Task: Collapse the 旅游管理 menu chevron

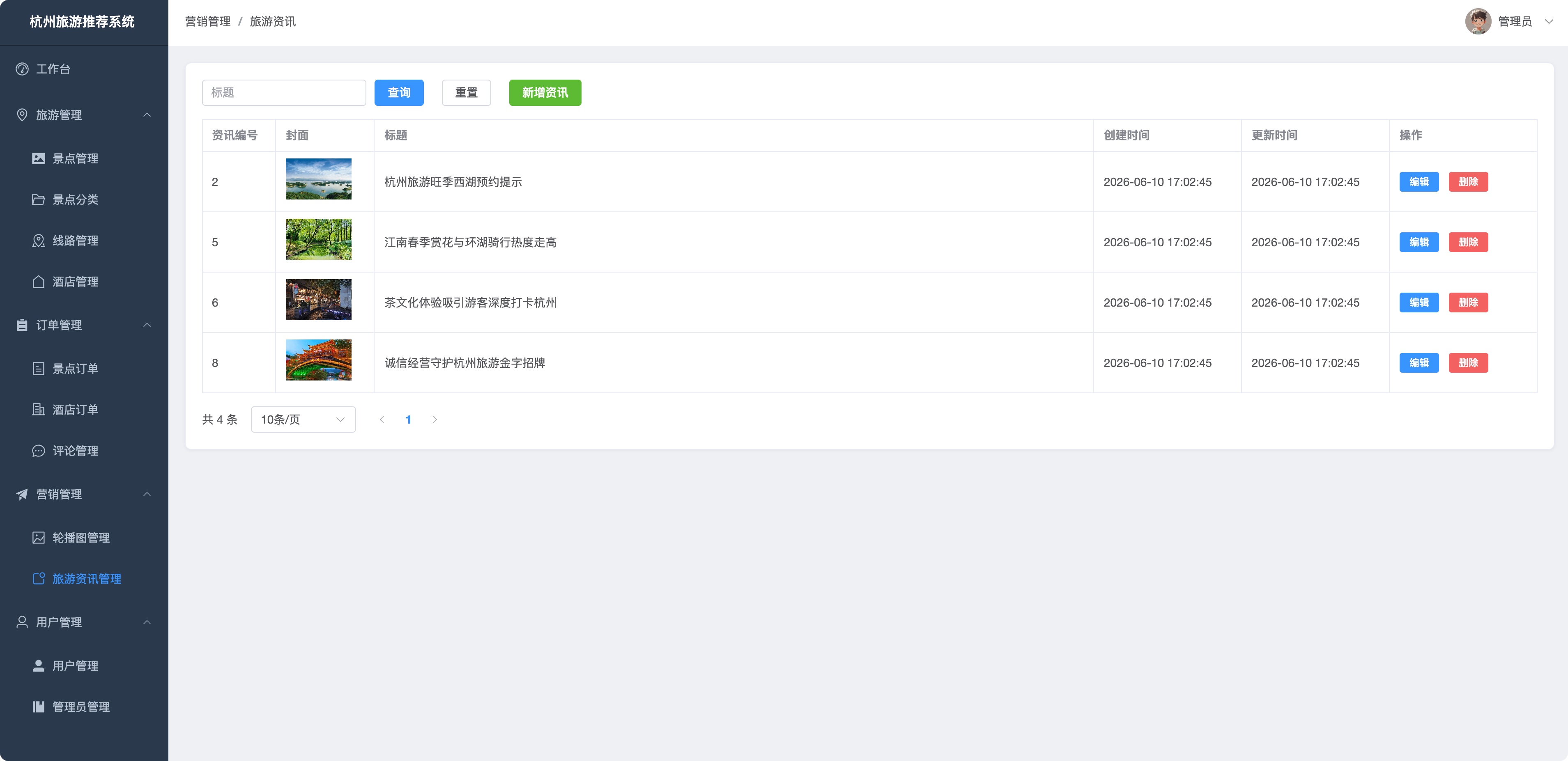Action: click(x=147, y=115)
